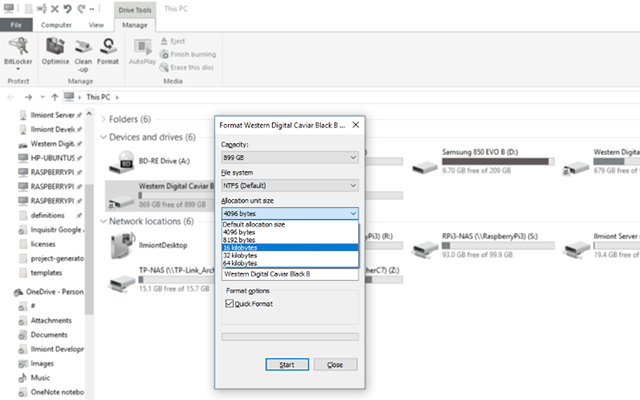Toggle the Quick Format checkbox
Screen dimensions: 640x400
(229, 303)
